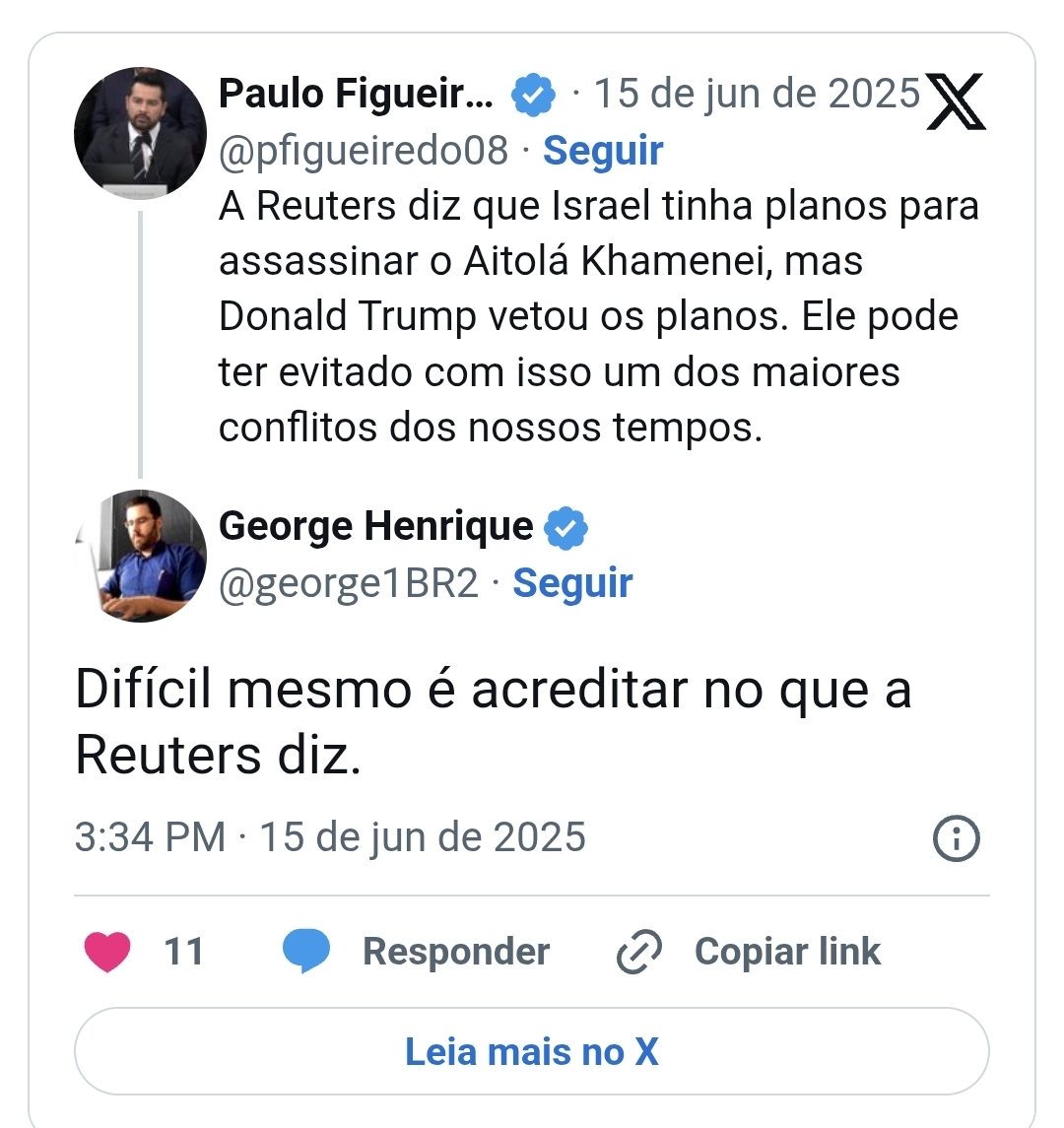Click the like count of 11
Viewport: 1064px width, 1128px height.
click(184, 951)
